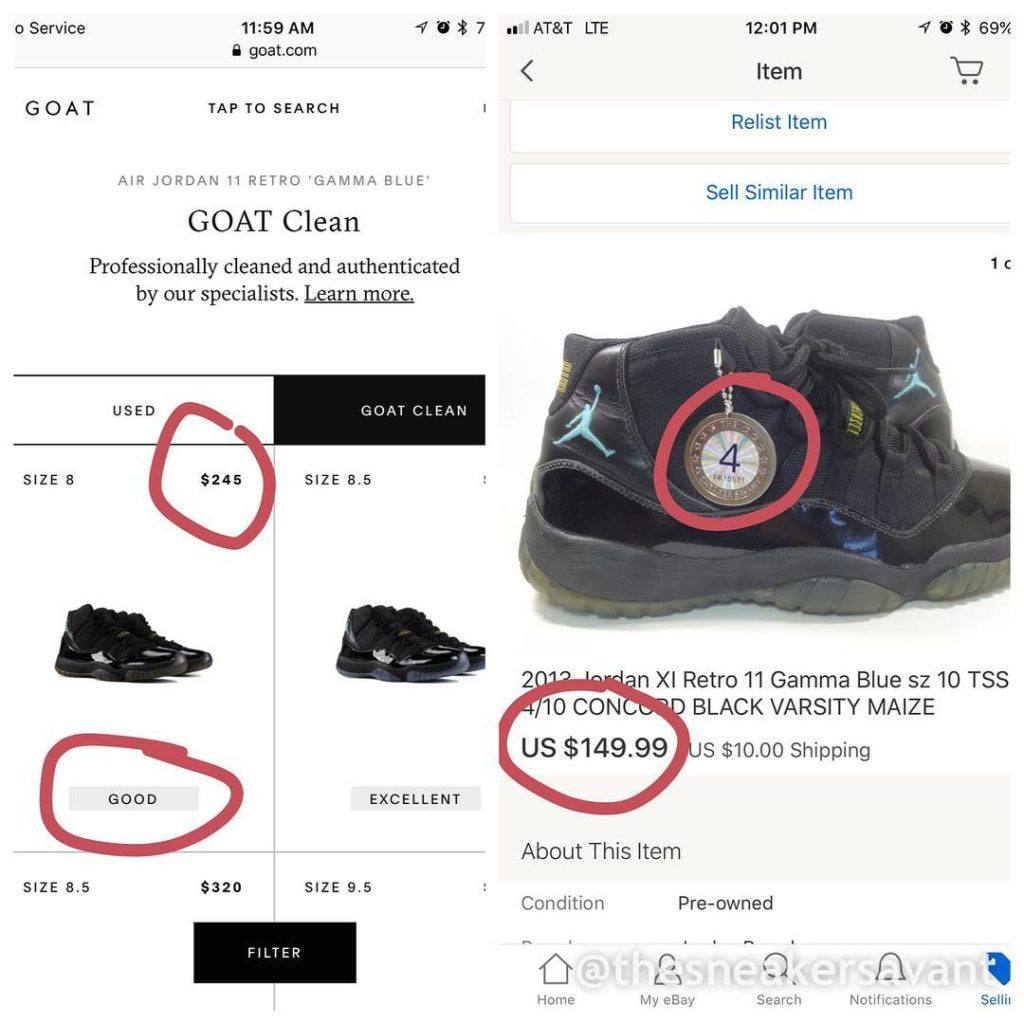Image resolution: width=1024 pixels, height=1024 pixels.
Task: Follow the Learn more link
Action: [359, 293]
